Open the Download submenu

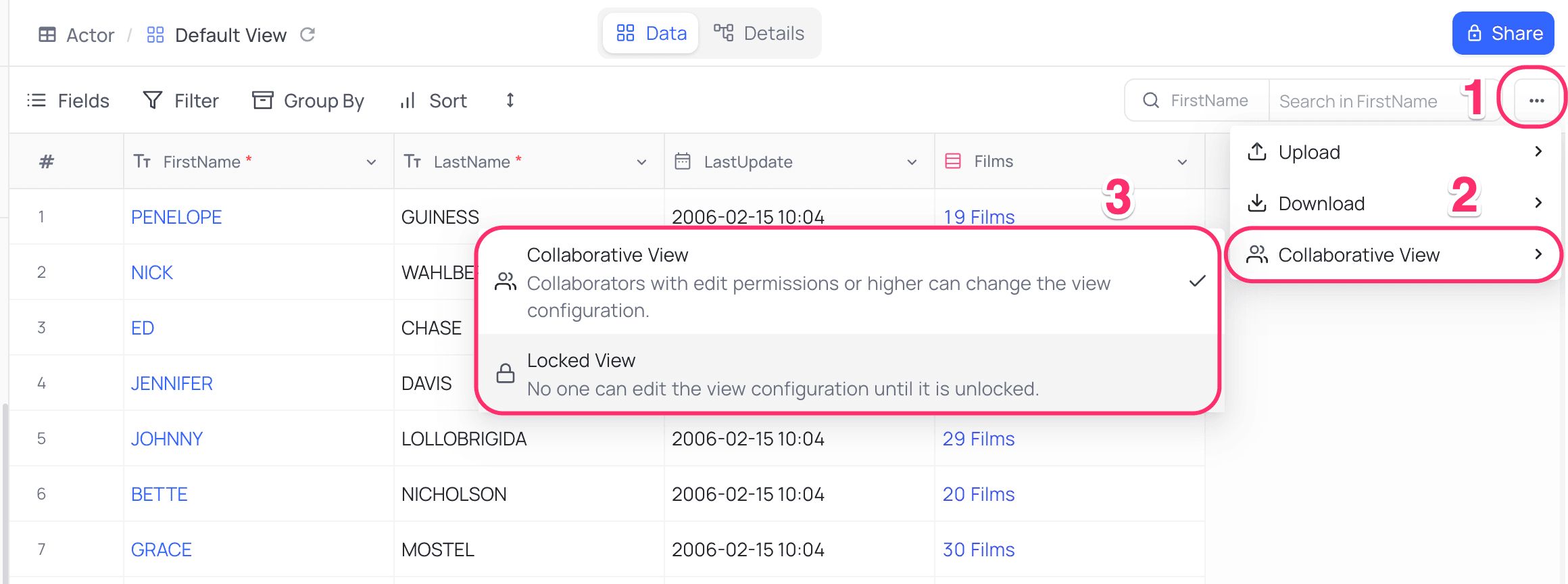(1395, 203)
